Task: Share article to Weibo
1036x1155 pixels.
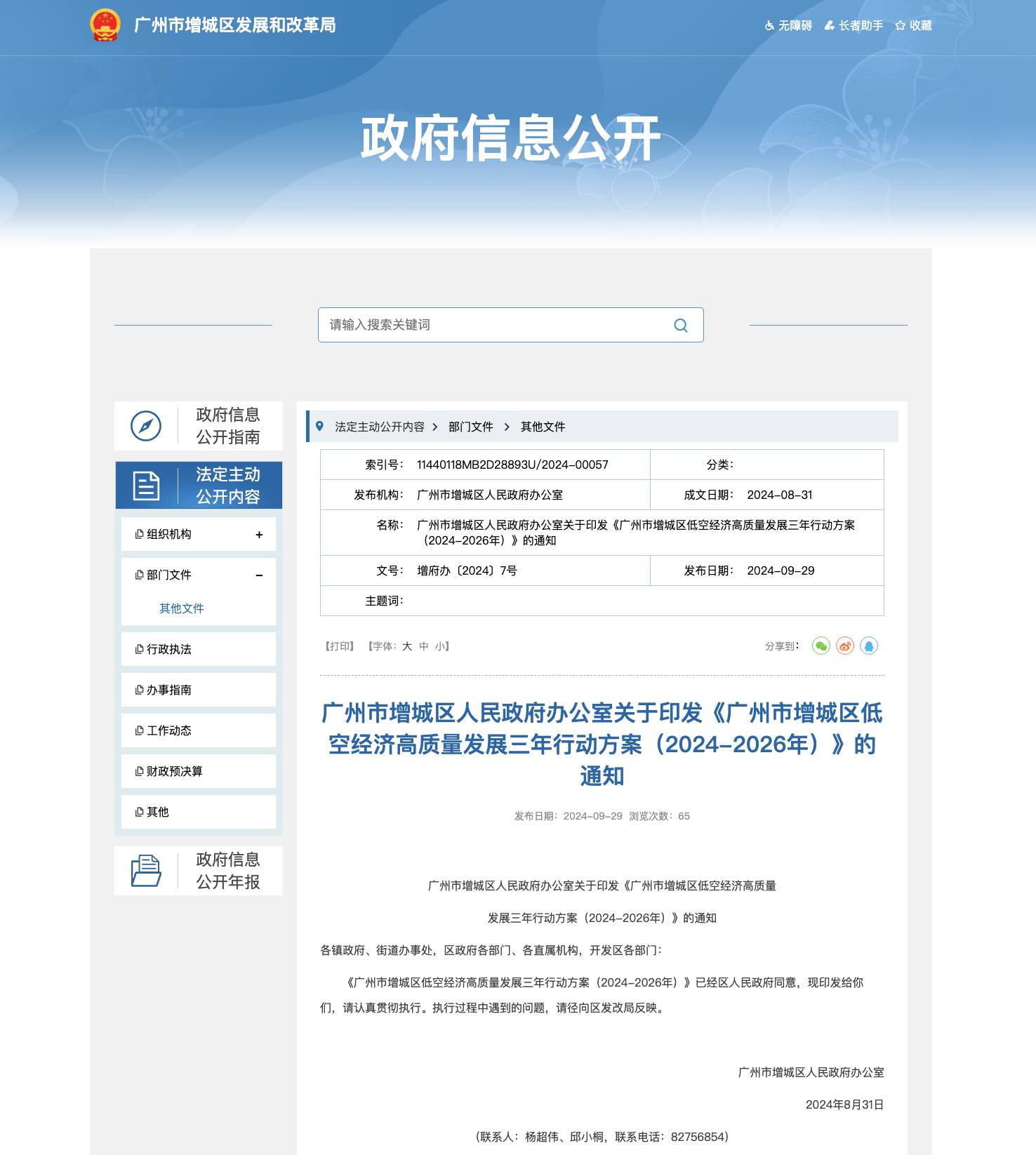Action: 845,646
